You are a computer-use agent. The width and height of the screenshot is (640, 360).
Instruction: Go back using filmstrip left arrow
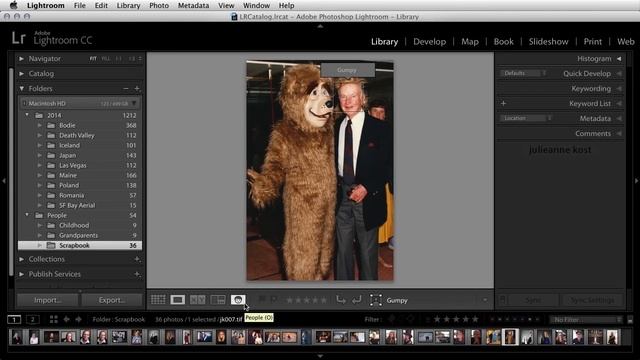[x=67, y=319]
